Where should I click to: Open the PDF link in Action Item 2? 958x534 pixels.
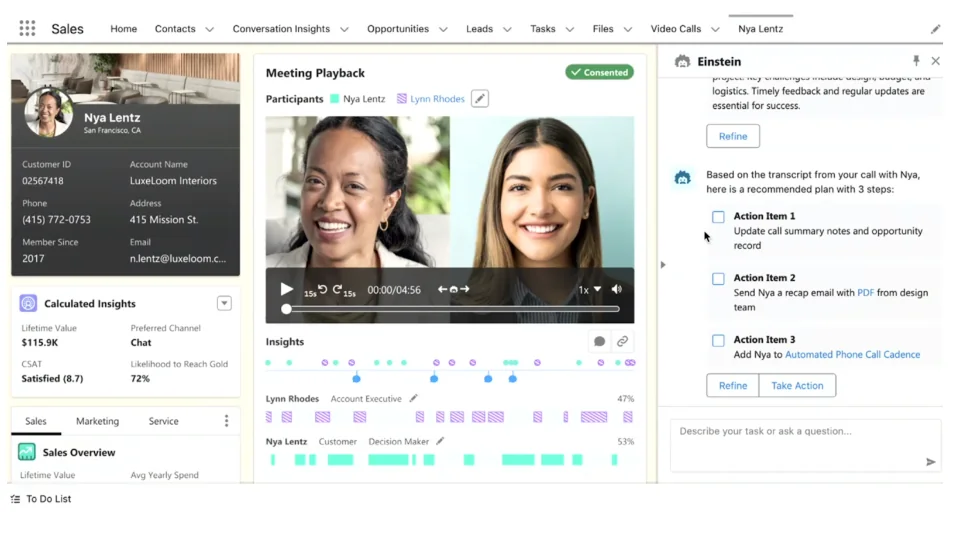click(865, 293)
